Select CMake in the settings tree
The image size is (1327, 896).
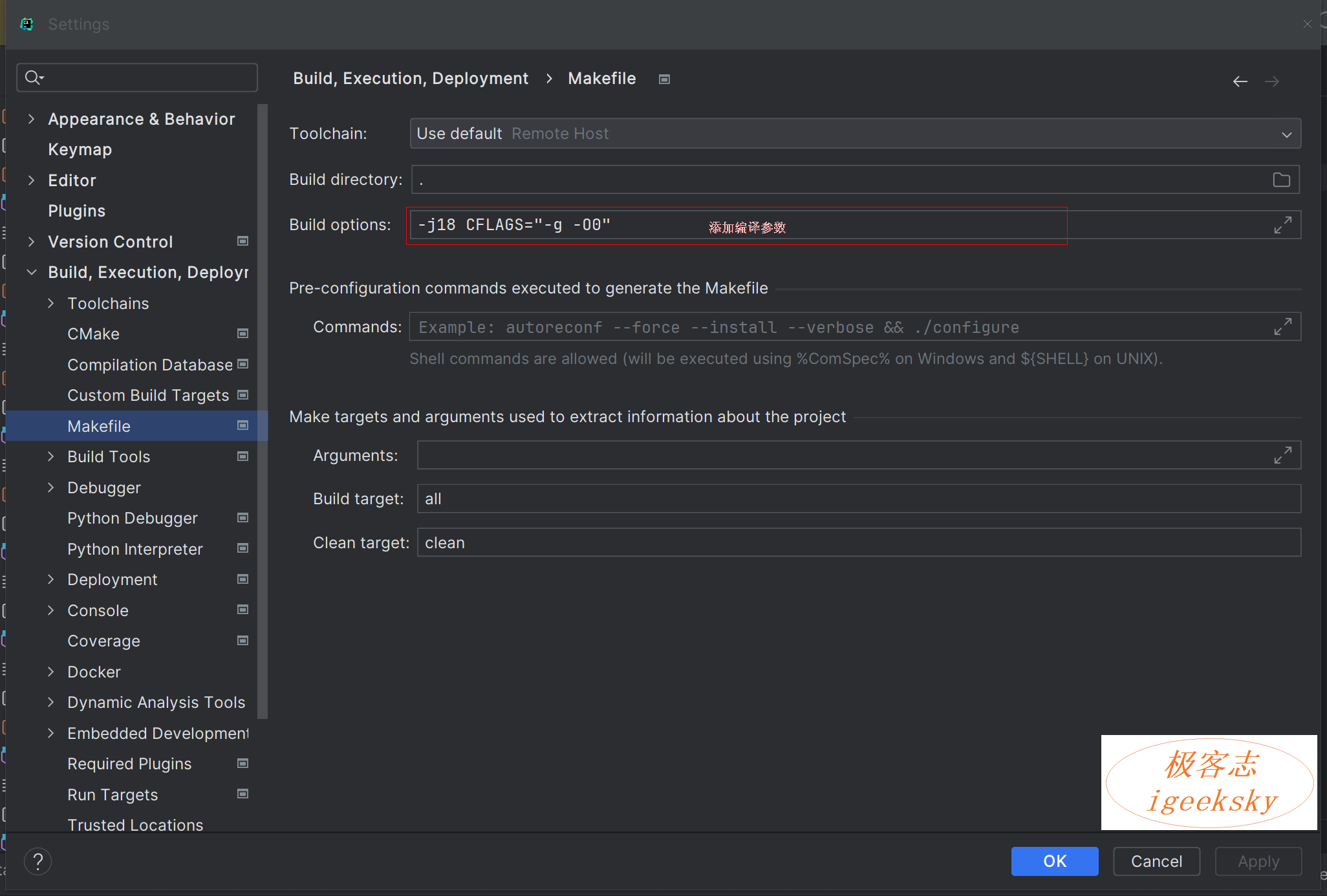click(x=94, y=334)
